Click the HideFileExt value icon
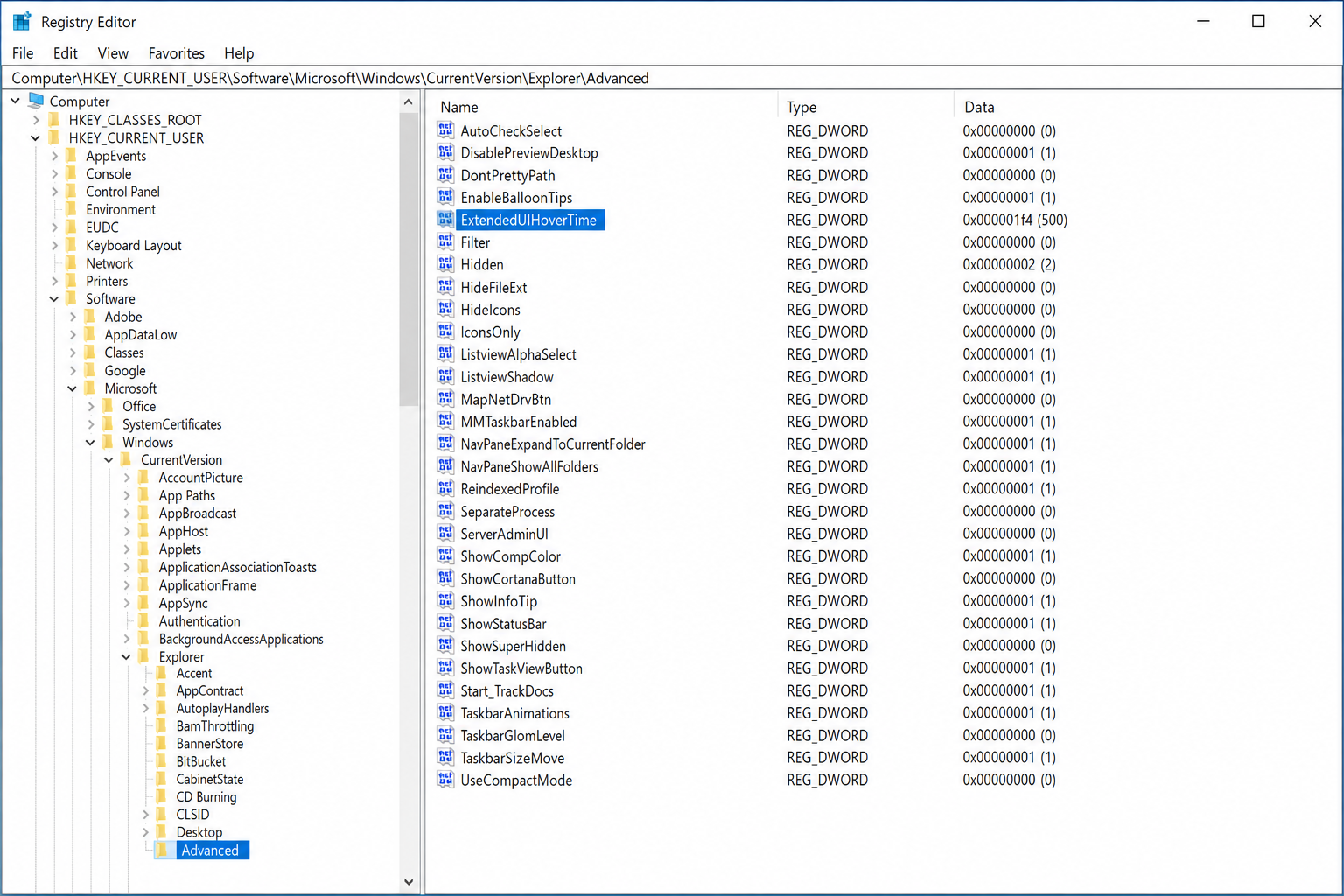The height and width of the screenshot is (896, 1344). pyautogui.click(x=445, y=287)
